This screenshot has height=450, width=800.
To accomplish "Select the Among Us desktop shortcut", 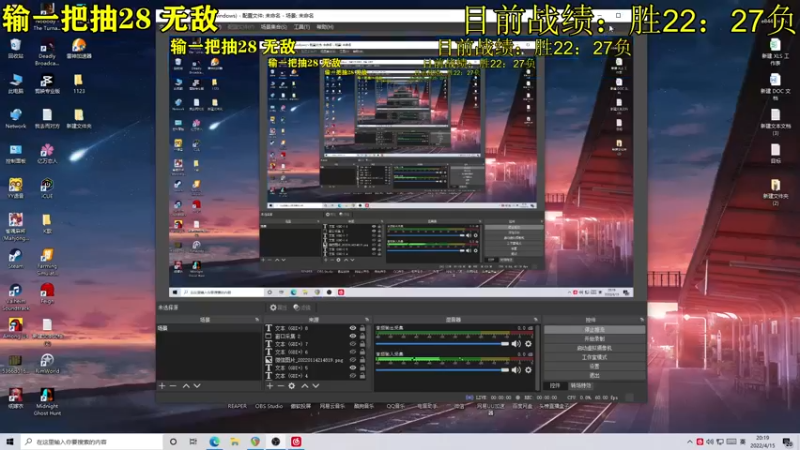I will [x=15, y=328].
